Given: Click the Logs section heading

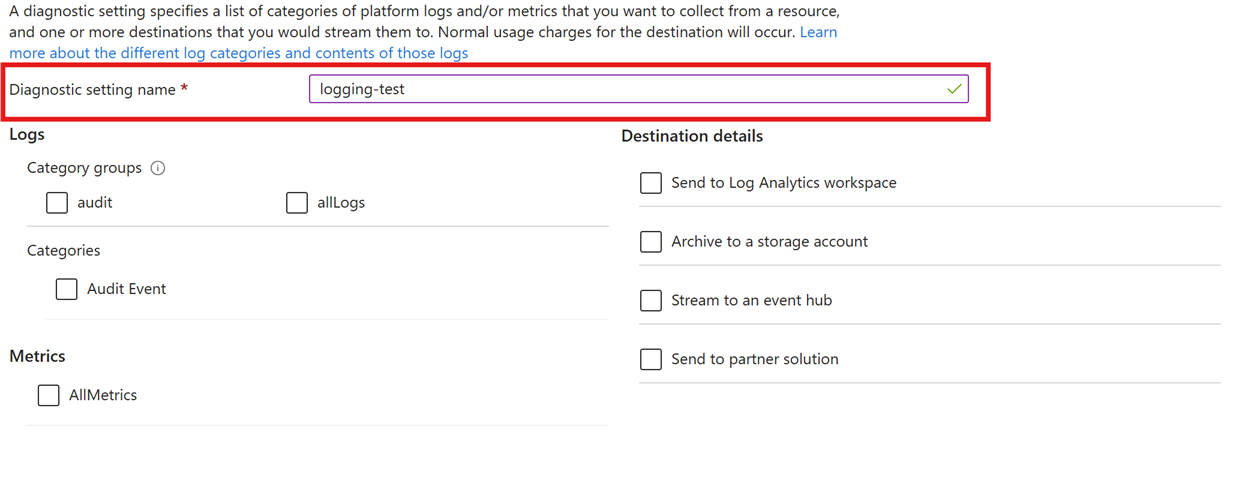Looking at the screenshot, I should click(x=27, y=134).
